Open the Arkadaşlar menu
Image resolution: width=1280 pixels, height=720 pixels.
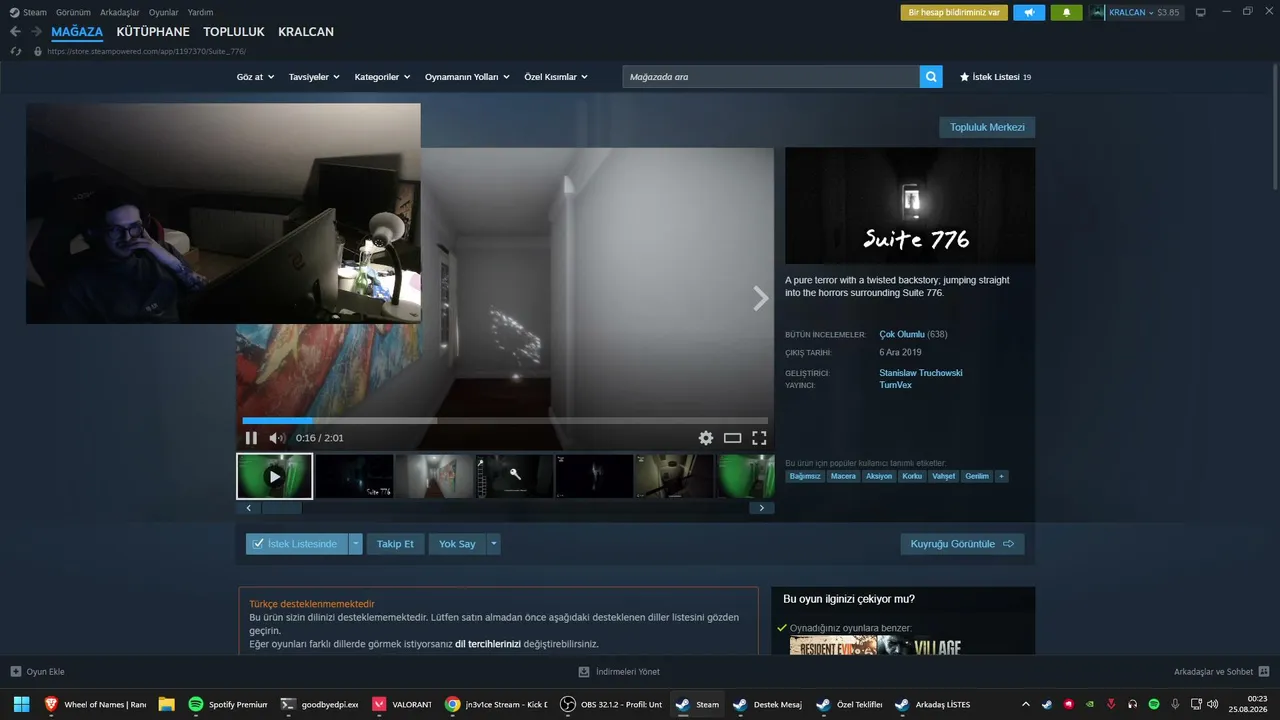tap(120, 12)
